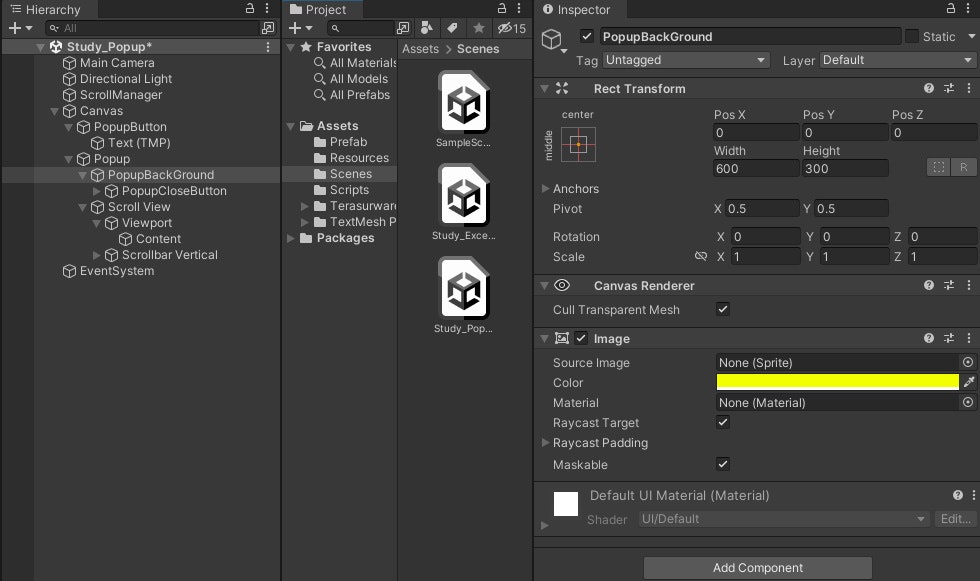Select the Scripts folder

(x=341, y=190)
